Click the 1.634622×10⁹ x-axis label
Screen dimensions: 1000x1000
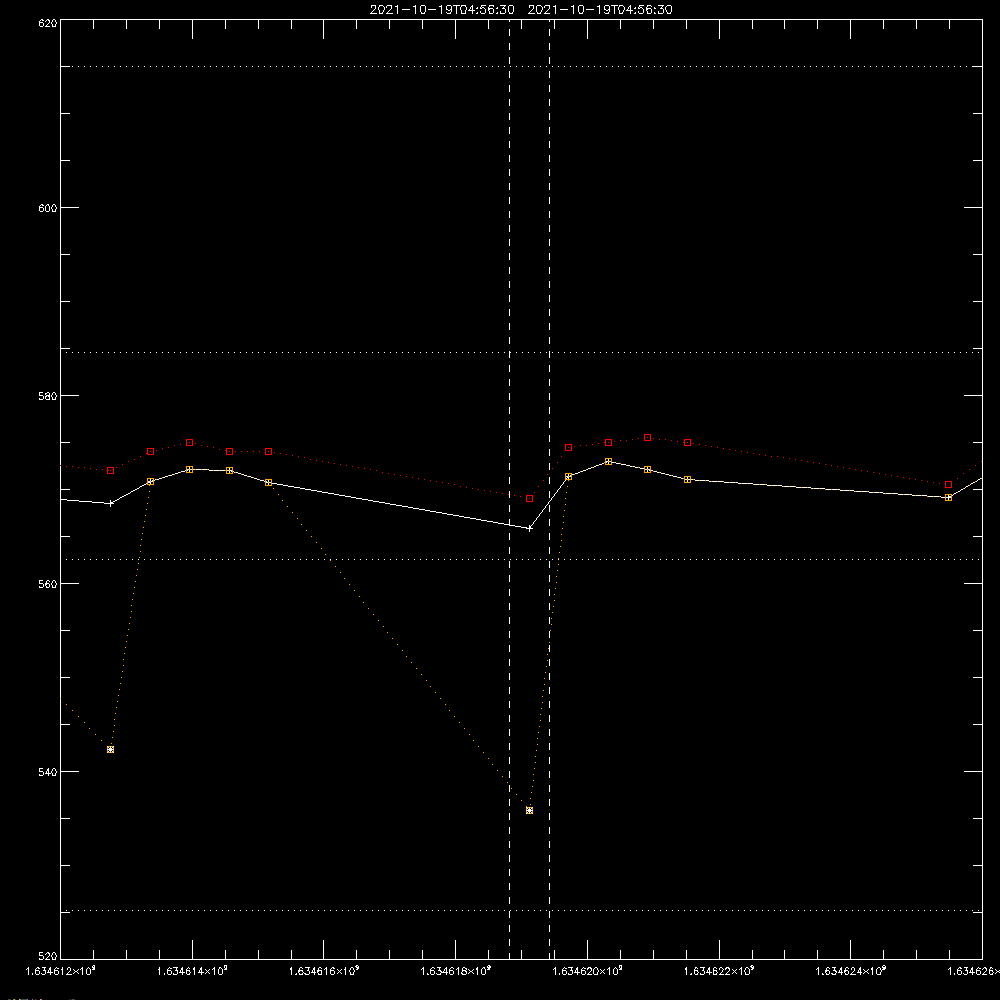[x=719, y=971]
